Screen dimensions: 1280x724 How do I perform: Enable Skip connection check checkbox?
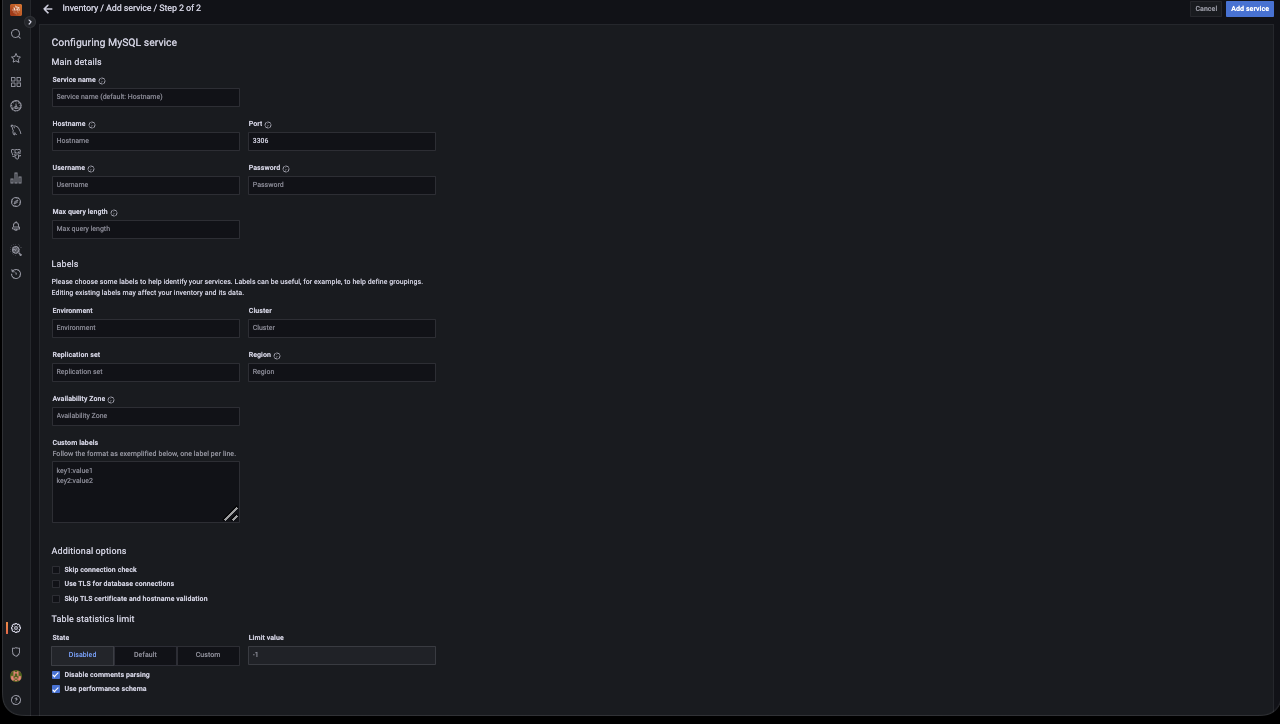[x=56, y=570]
